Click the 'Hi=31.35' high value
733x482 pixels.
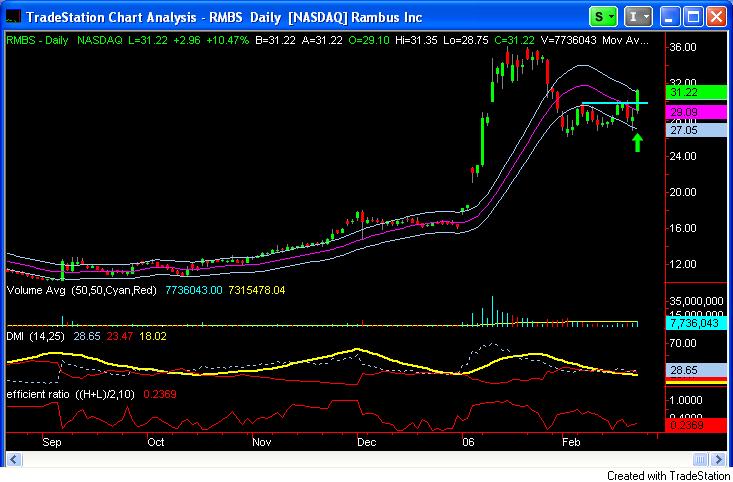click(x=416, y=40)
